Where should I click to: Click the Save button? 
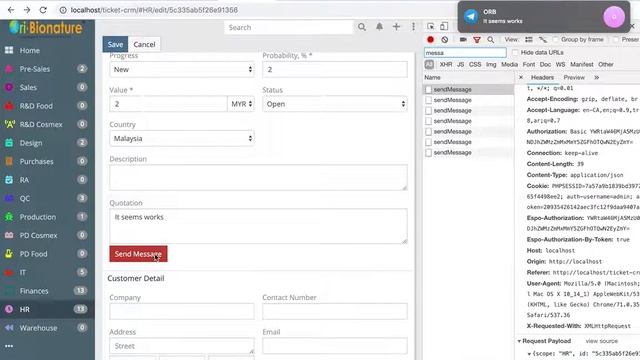[x=115, y=44]
